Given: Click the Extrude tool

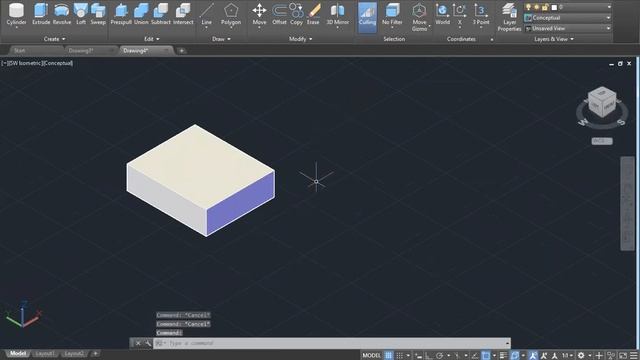Looking at the screenshot, I should point(41,14).
